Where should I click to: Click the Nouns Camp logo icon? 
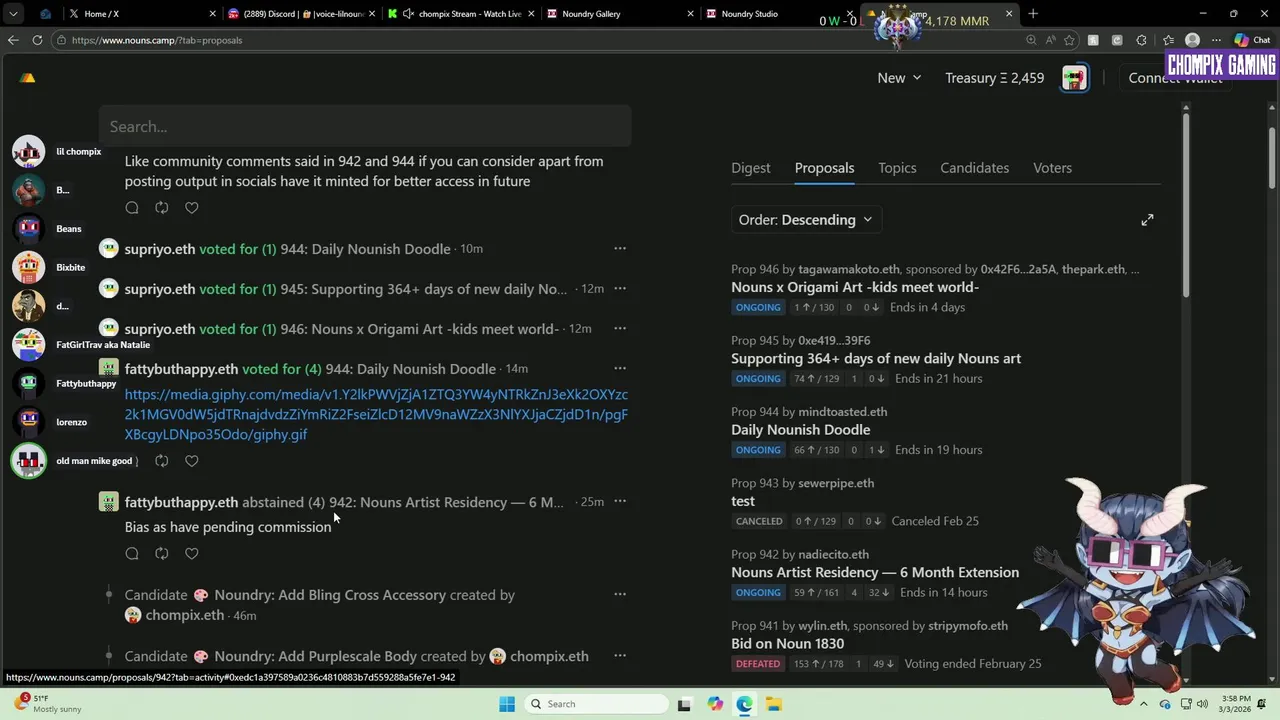(x=27, y=78)
